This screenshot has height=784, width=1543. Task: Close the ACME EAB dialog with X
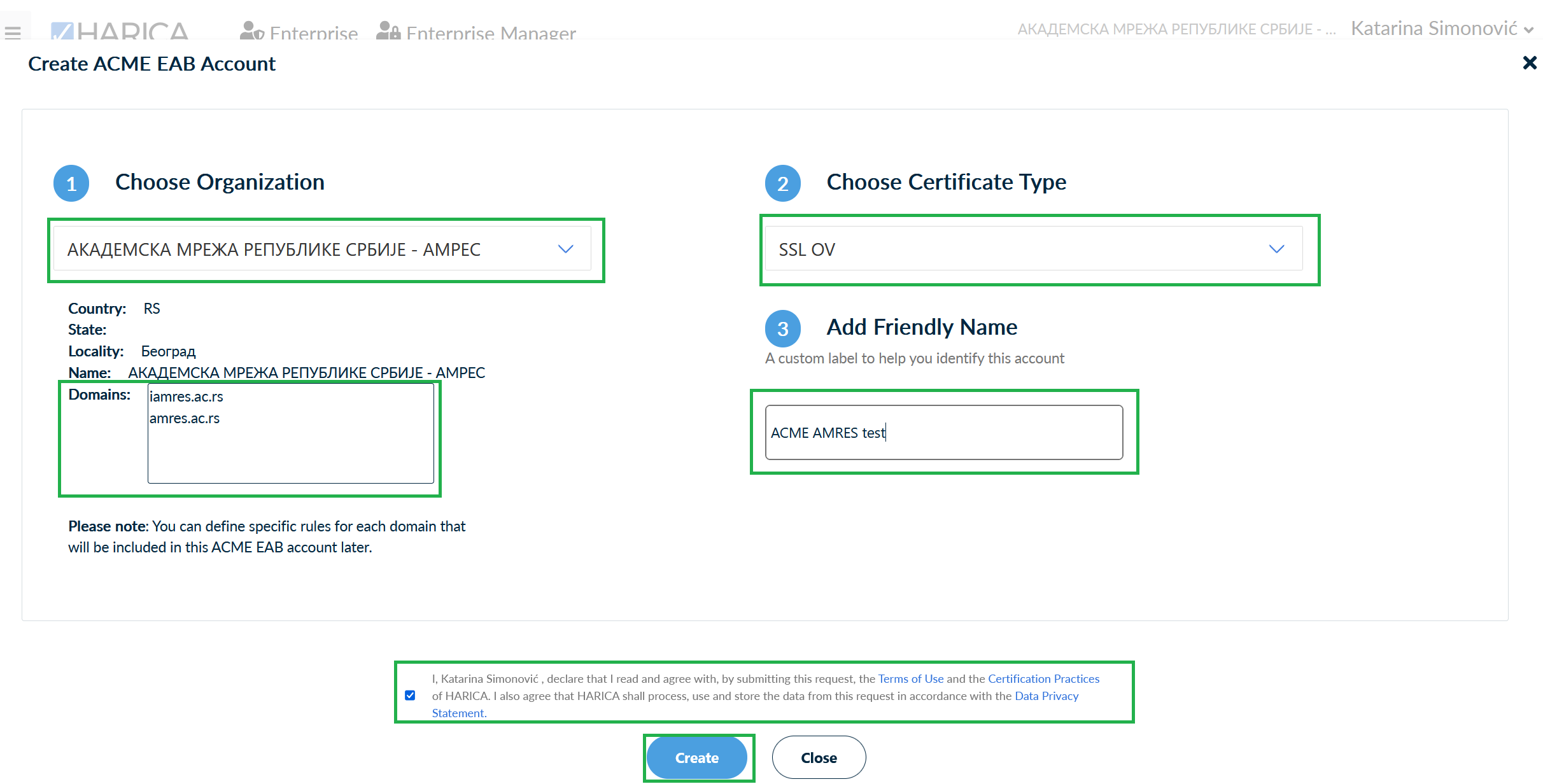(1529, 63)
